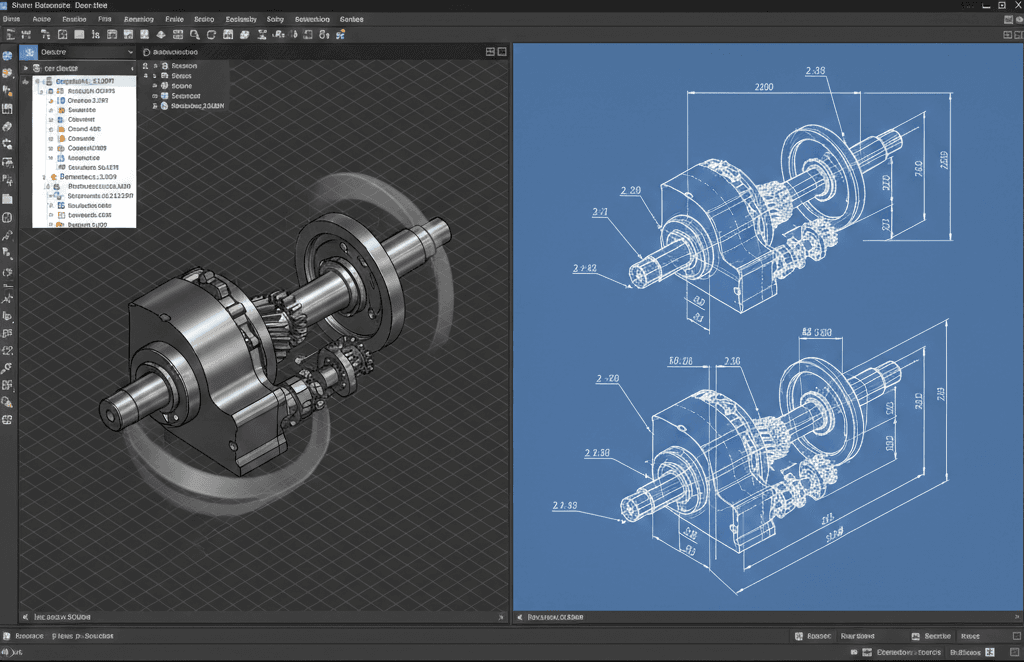Enable the checkbox beside the bottom-right Extras label
The image size is (1024, 662).
[x=990, y=653]
